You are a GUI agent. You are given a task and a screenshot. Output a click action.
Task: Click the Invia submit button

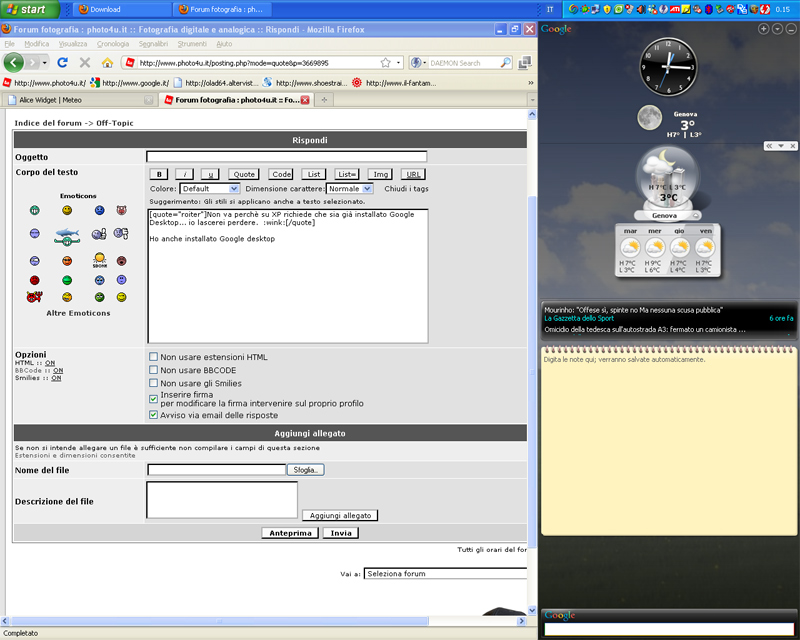click(x=341, y=533)
